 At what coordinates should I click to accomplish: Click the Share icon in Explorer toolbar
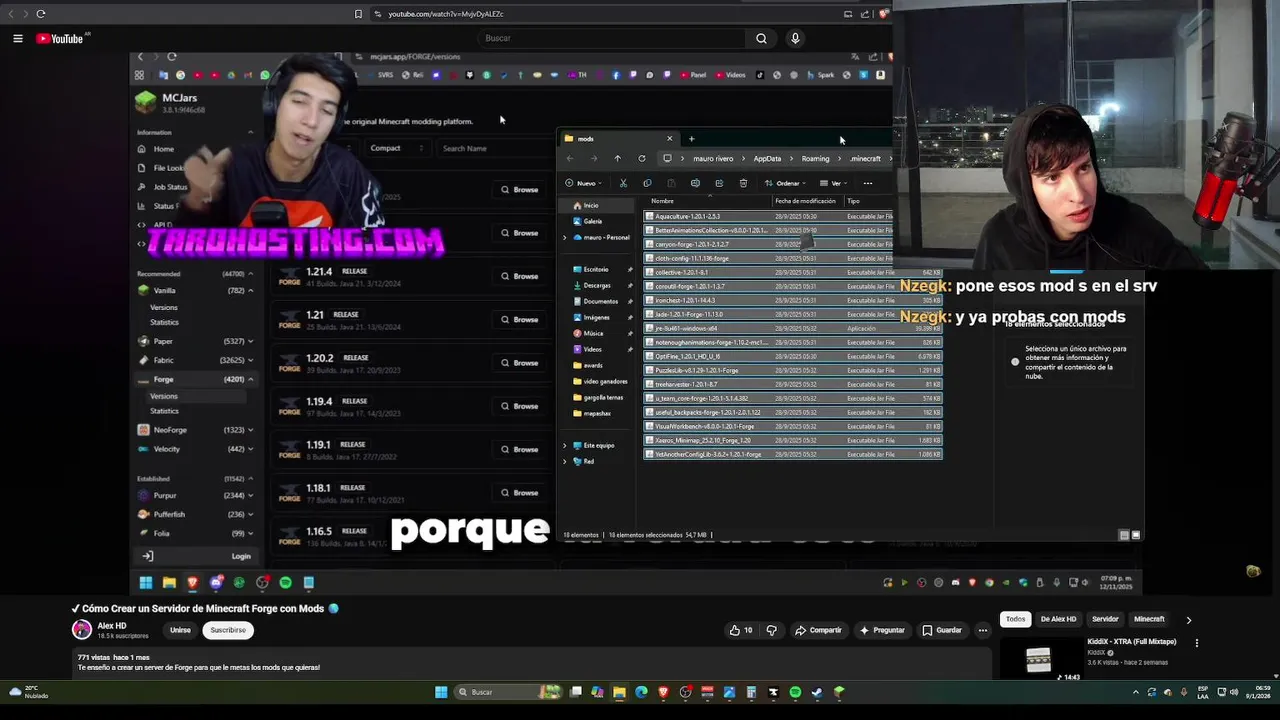(x=719, y=183)
